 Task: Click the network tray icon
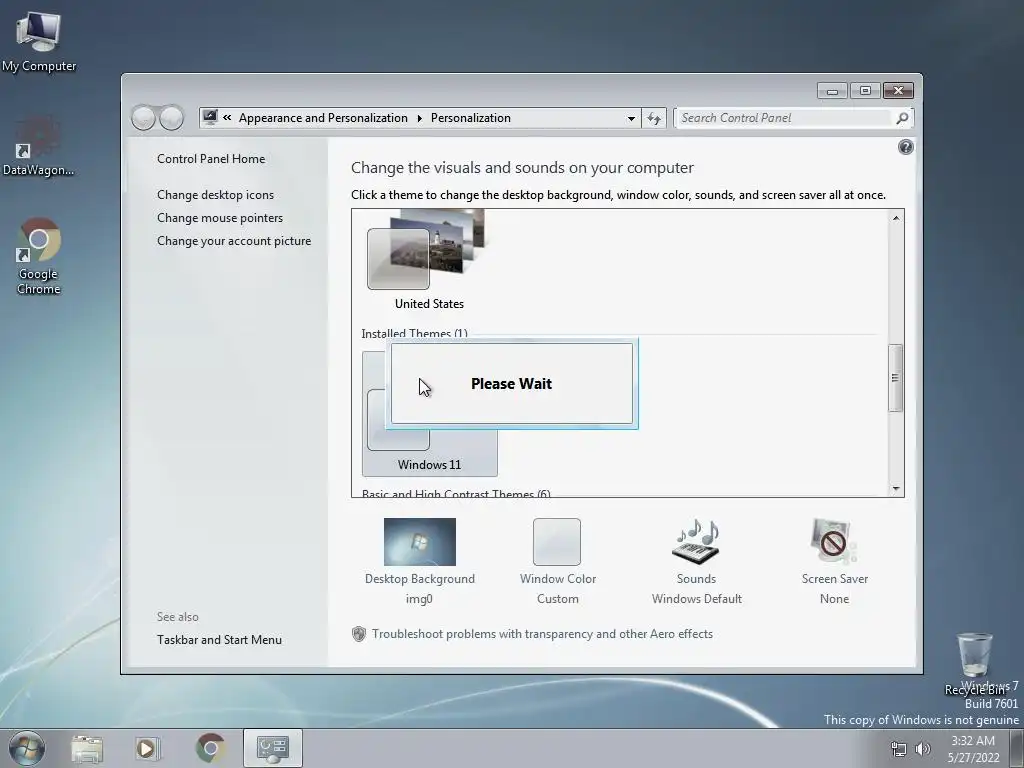[899, 749]
